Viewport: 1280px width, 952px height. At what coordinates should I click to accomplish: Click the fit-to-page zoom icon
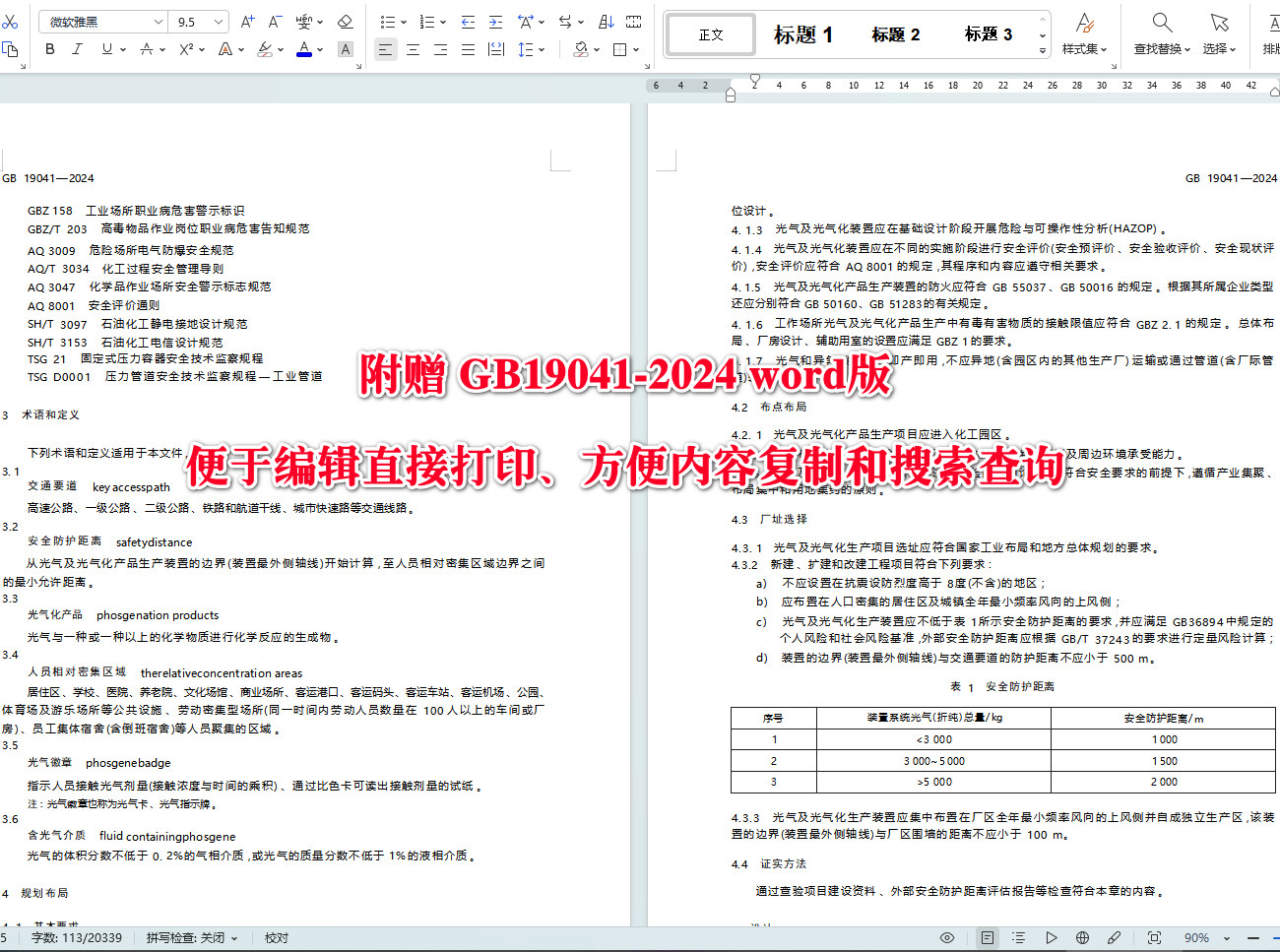pyautogui.click(x=1155, y=938)
